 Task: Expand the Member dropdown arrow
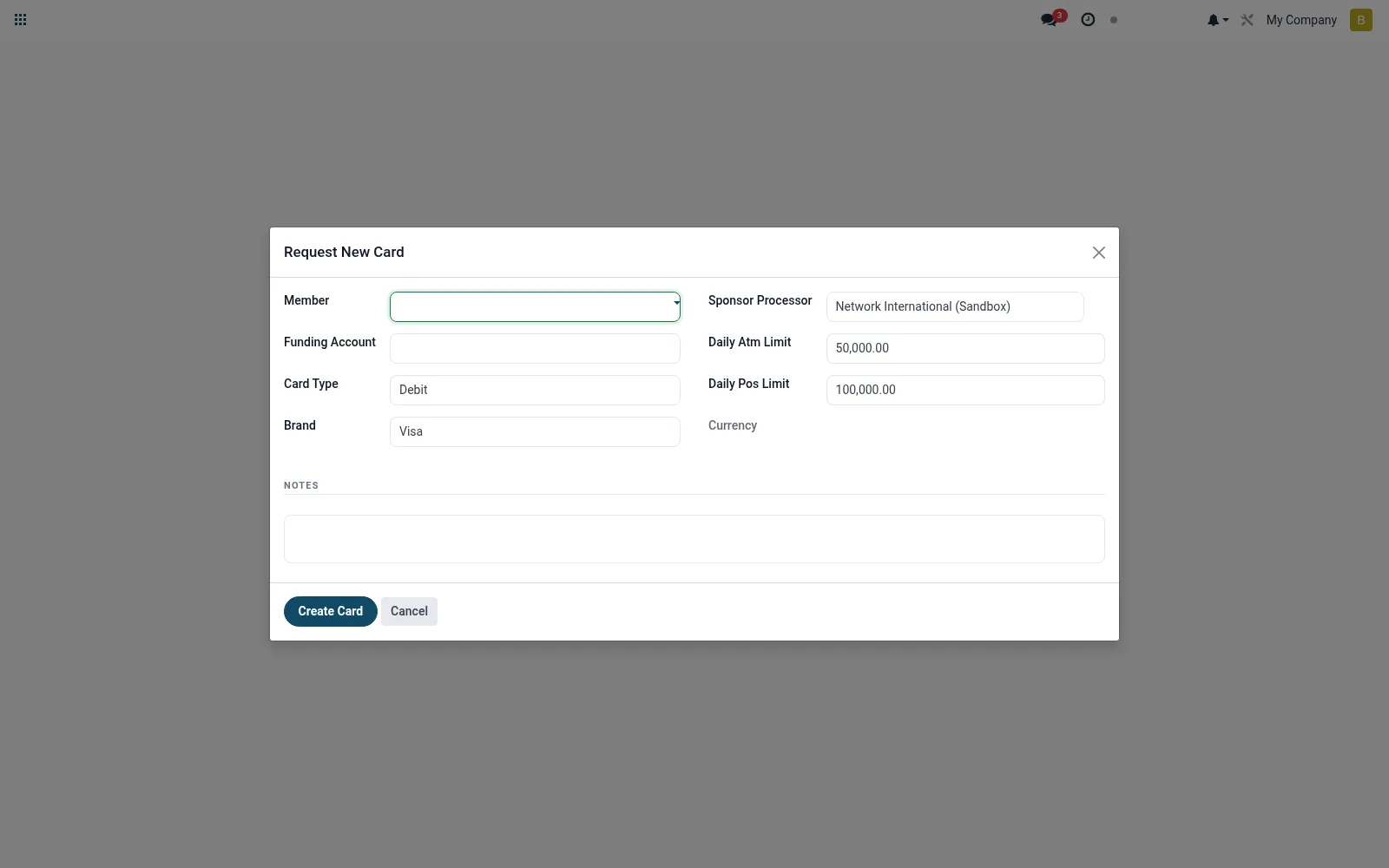coord(676,303)
